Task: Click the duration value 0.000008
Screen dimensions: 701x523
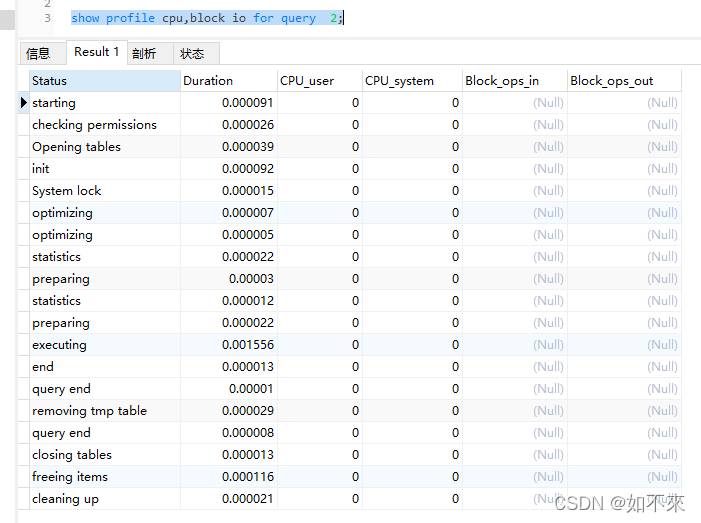Action: point(248,433)
